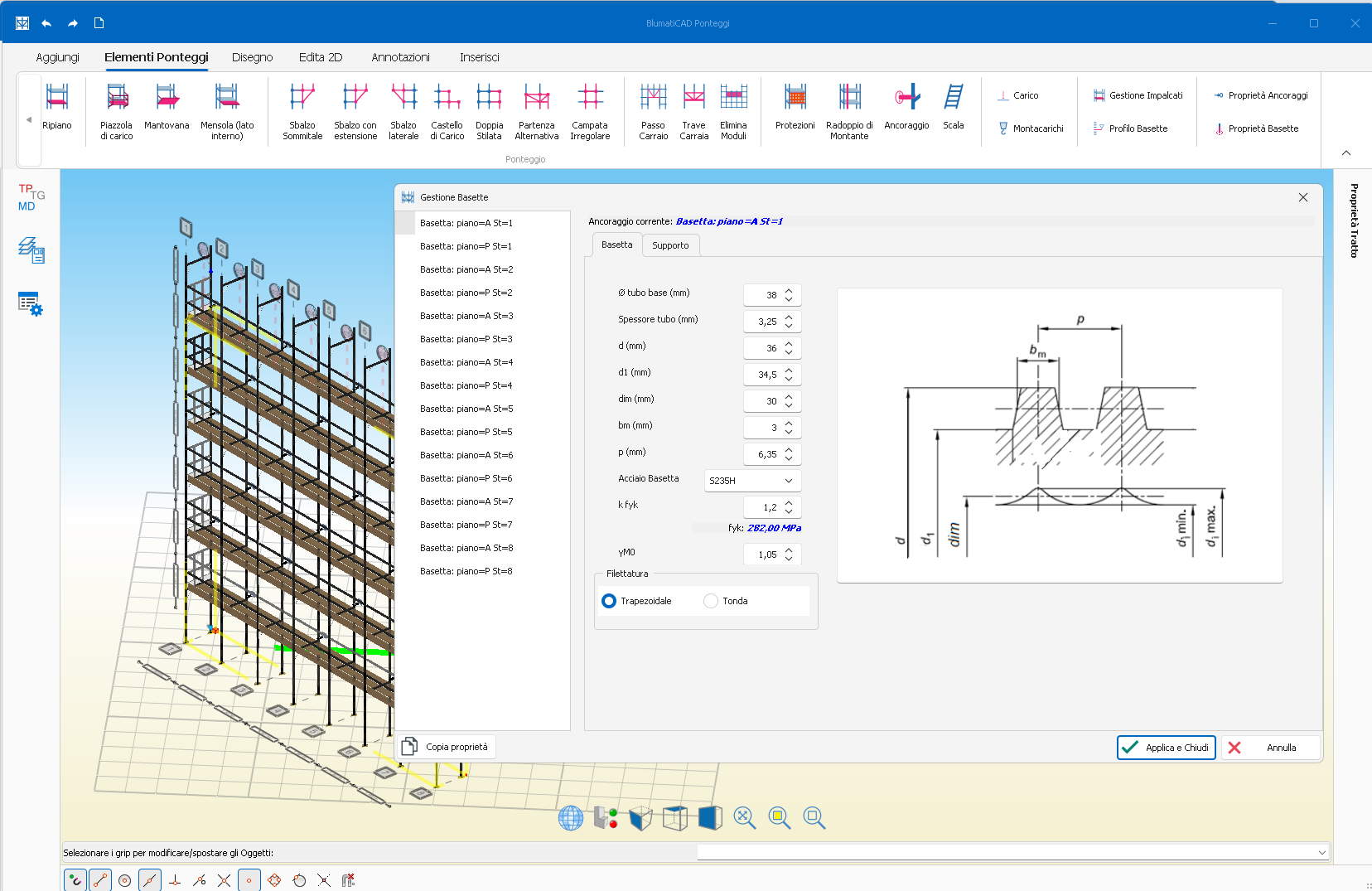The image size is (1372, 891).
Task: Open the Disegno ribbon tab
Action: (x=252, y=57)
